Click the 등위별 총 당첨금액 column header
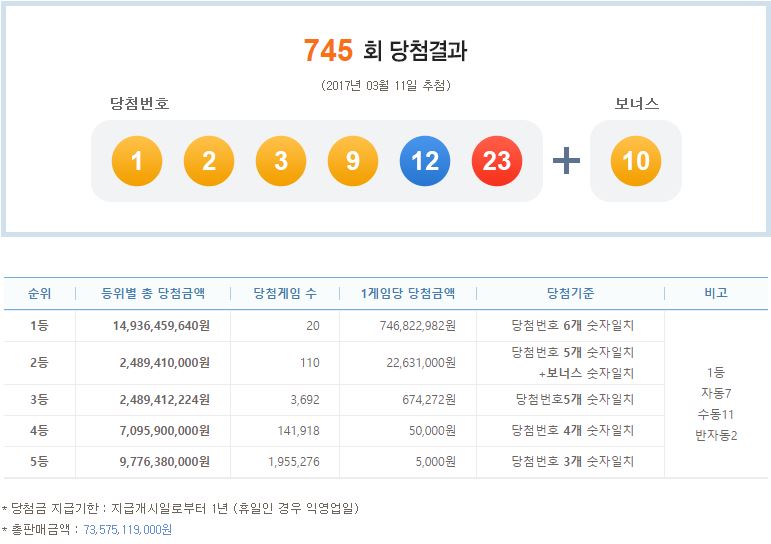The image size is (771, 544). pos(153,293)
